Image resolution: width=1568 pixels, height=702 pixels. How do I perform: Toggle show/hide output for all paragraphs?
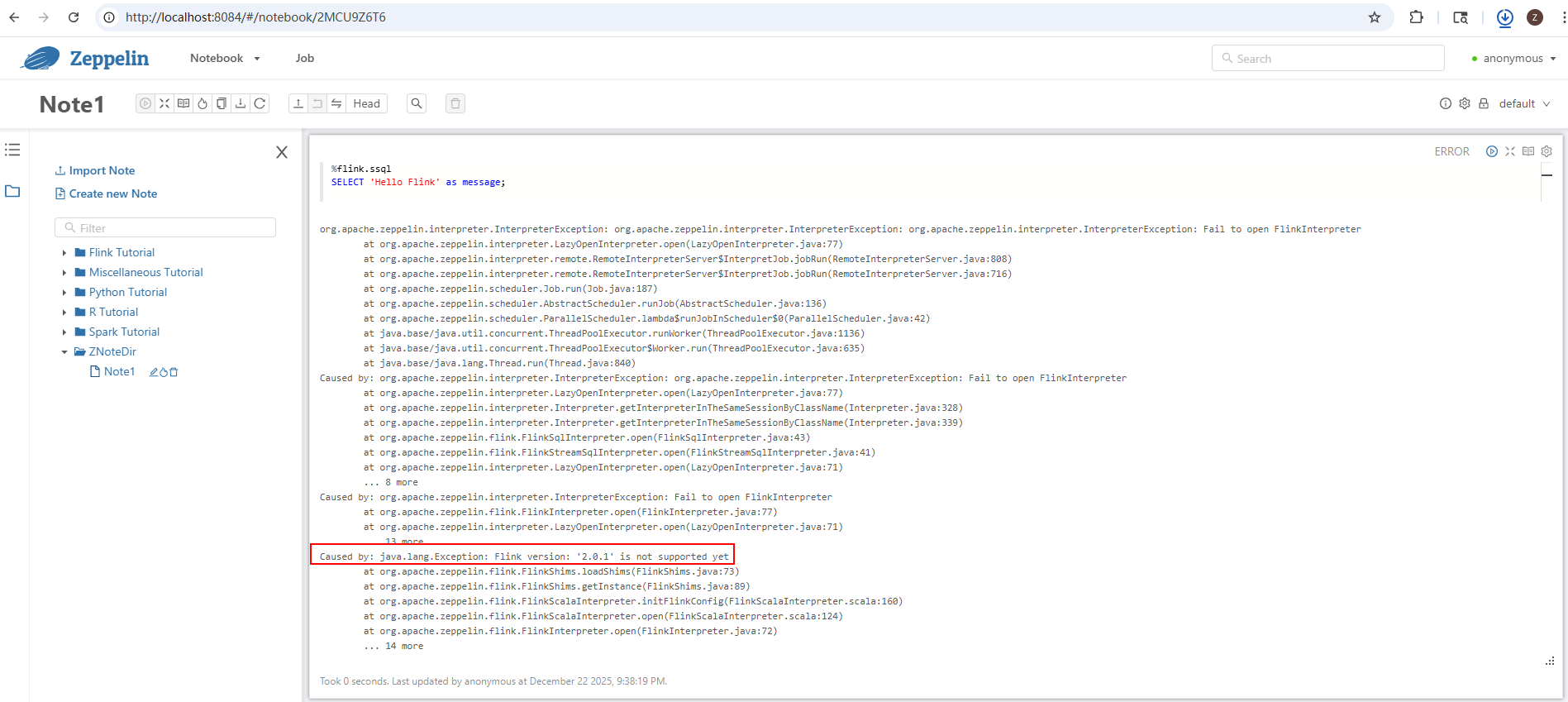coord(183,103)
